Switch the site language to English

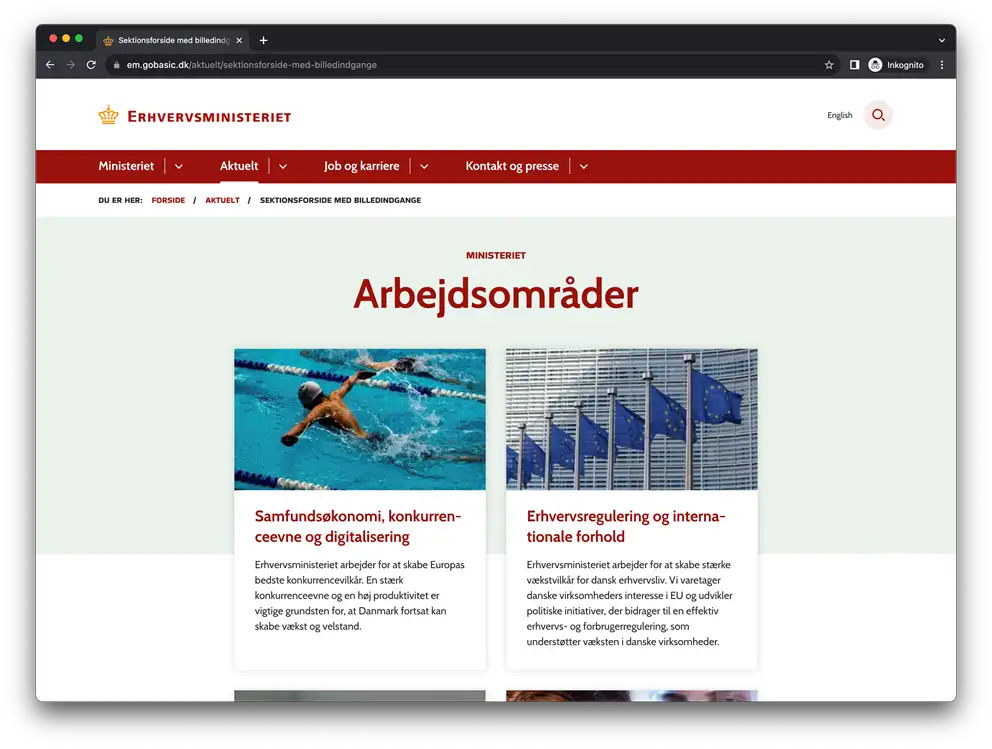pos(840,115)
